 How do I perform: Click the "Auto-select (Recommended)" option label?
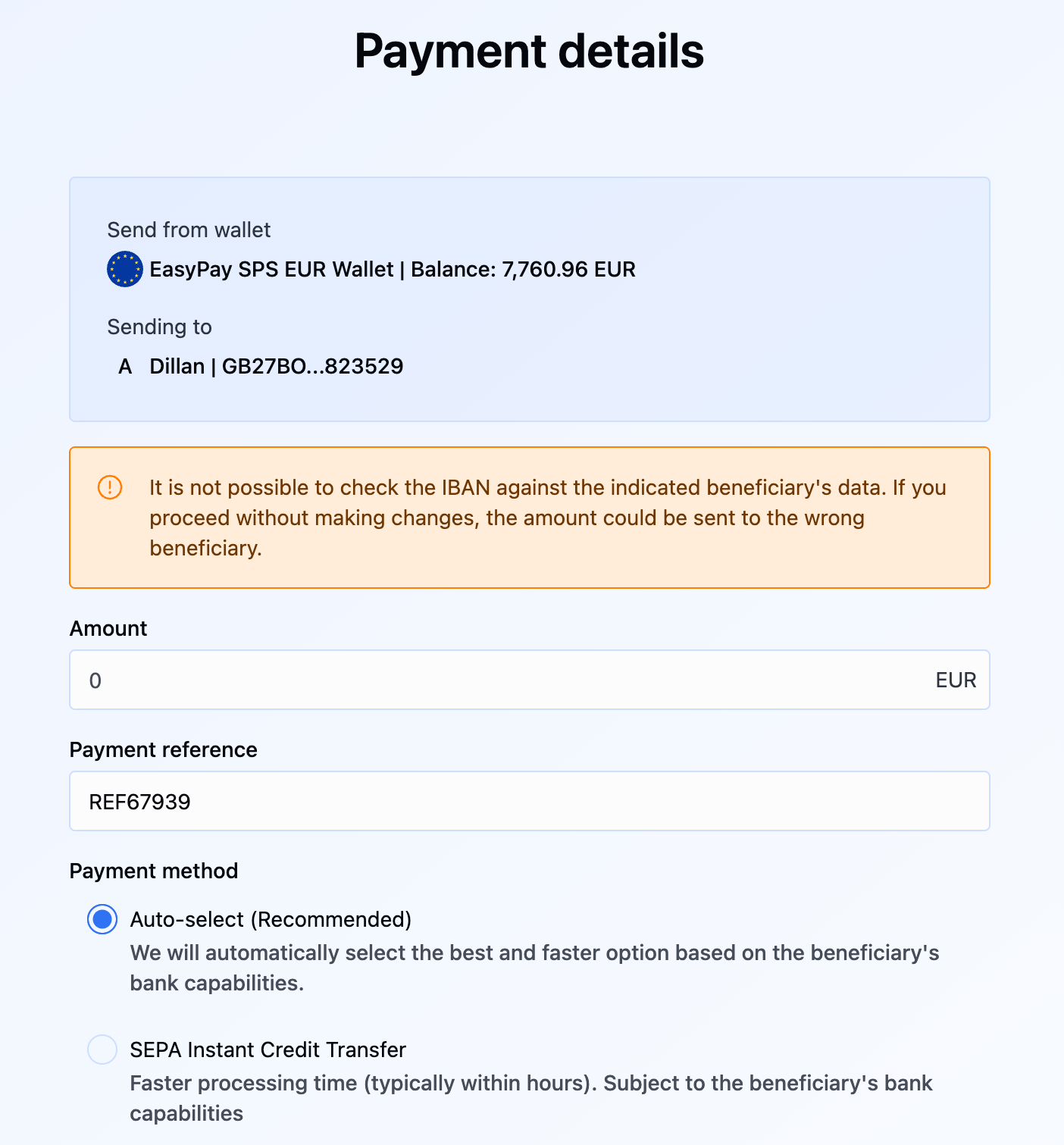coord(271,919)
